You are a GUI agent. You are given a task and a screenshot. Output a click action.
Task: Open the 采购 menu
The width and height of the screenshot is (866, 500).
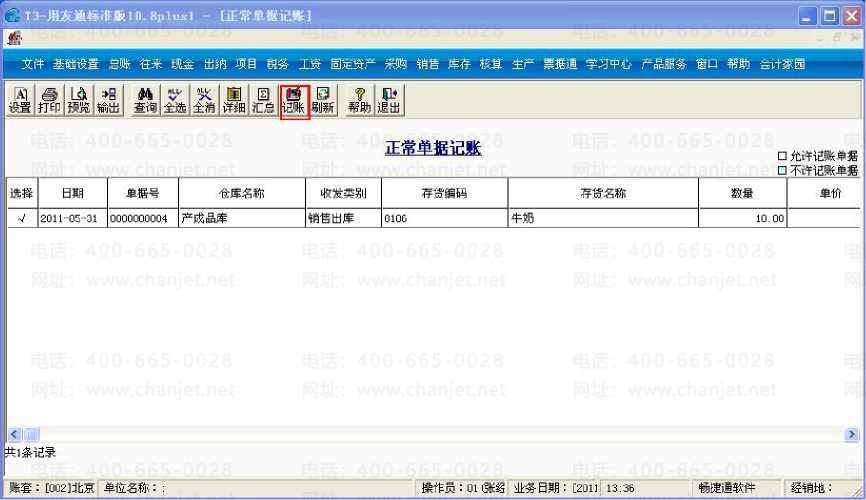coord(395,64)
